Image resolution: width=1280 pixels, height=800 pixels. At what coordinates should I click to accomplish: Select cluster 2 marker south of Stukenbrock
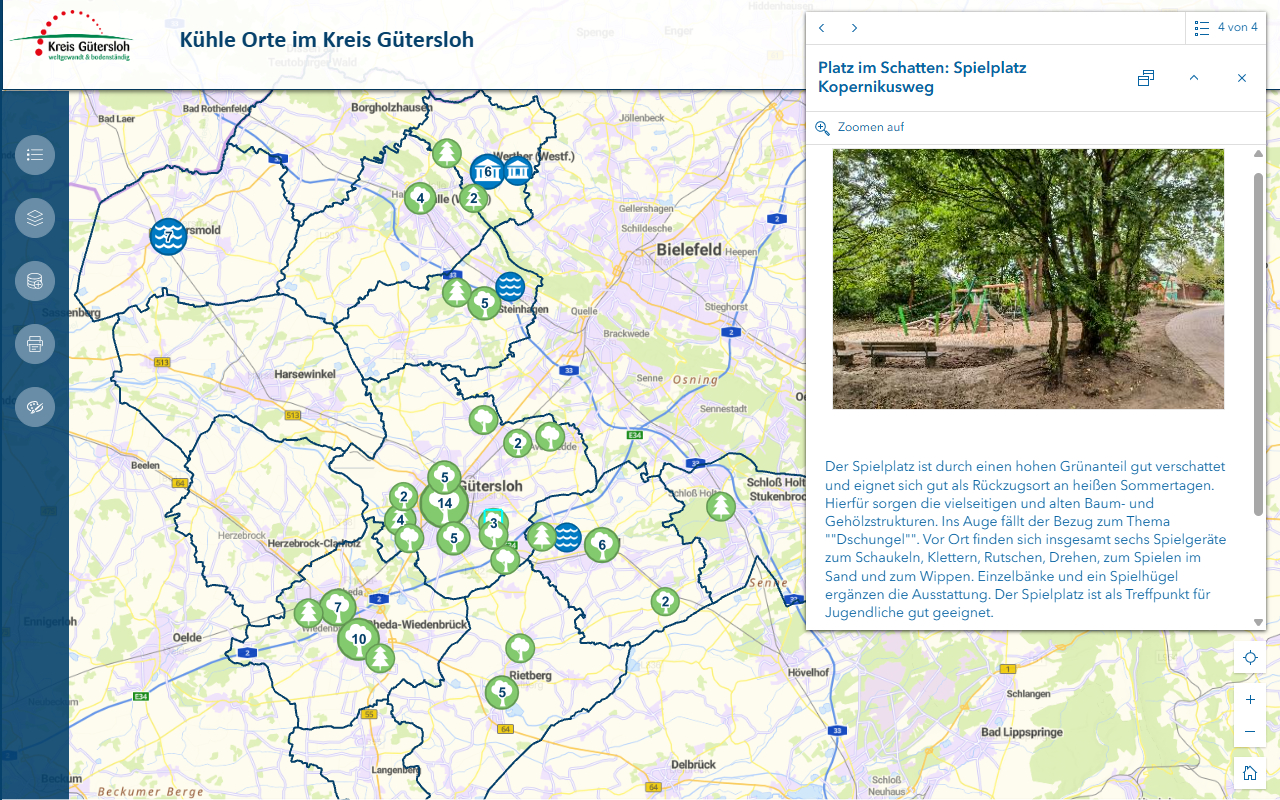pyautogui.click(x=665, y=602)
